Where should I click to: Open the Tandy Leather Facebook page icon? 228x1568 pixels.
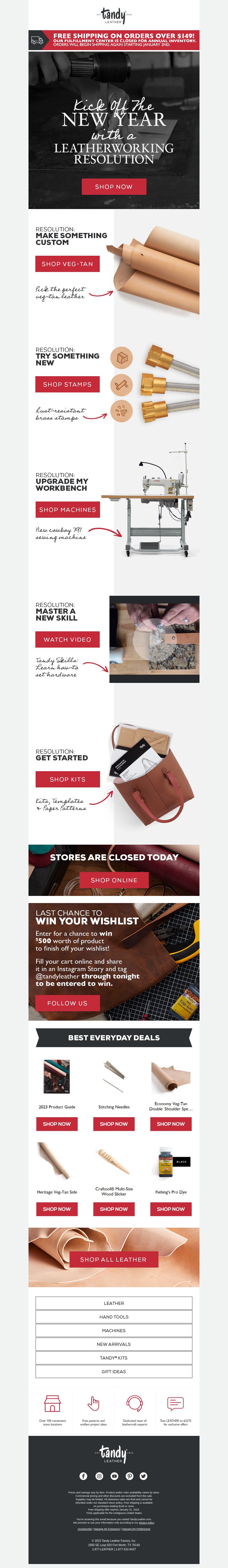[x=84, y=1476]
